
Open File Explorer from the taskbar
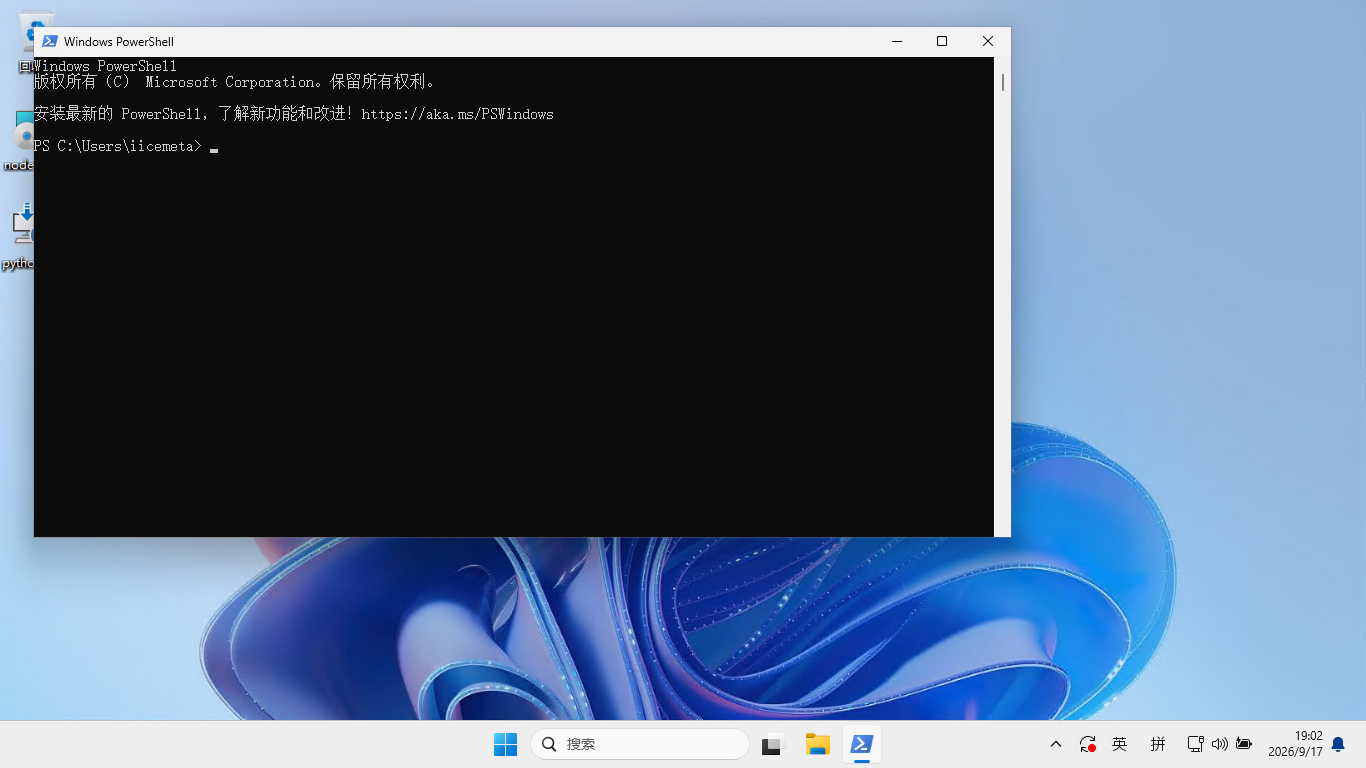(818, 744)
